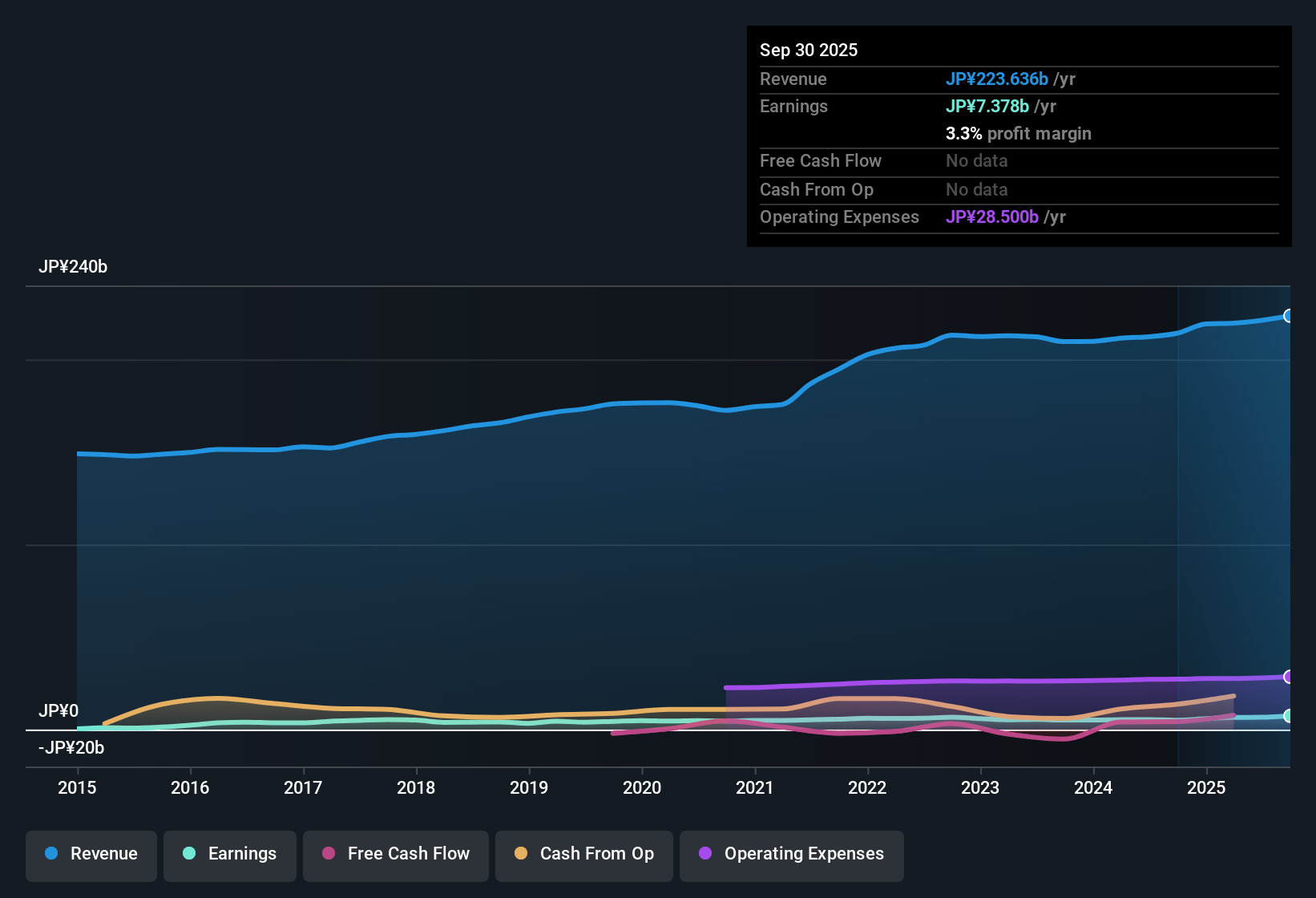Click the blue Revenue legend dot
The width and height of the screenshot is (1316, 898).
(x=51, y=854)
